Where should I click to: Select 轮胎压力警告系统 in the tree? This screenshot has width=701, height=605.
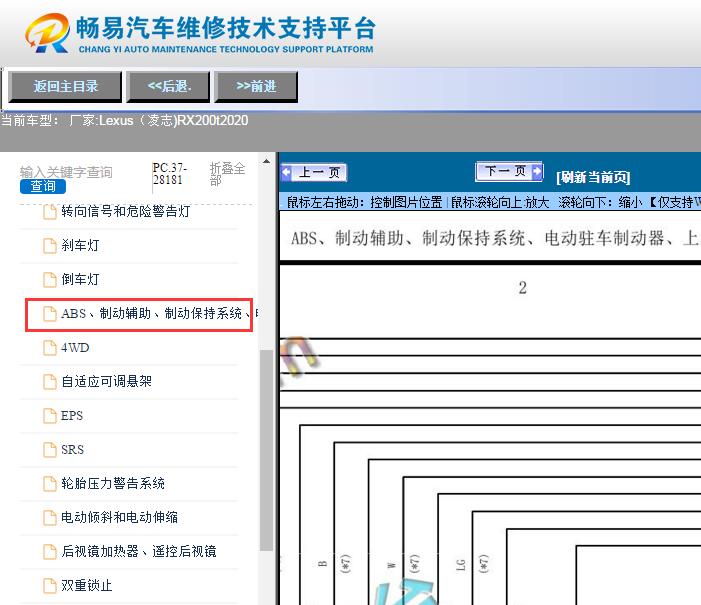[x=113, y=484]
